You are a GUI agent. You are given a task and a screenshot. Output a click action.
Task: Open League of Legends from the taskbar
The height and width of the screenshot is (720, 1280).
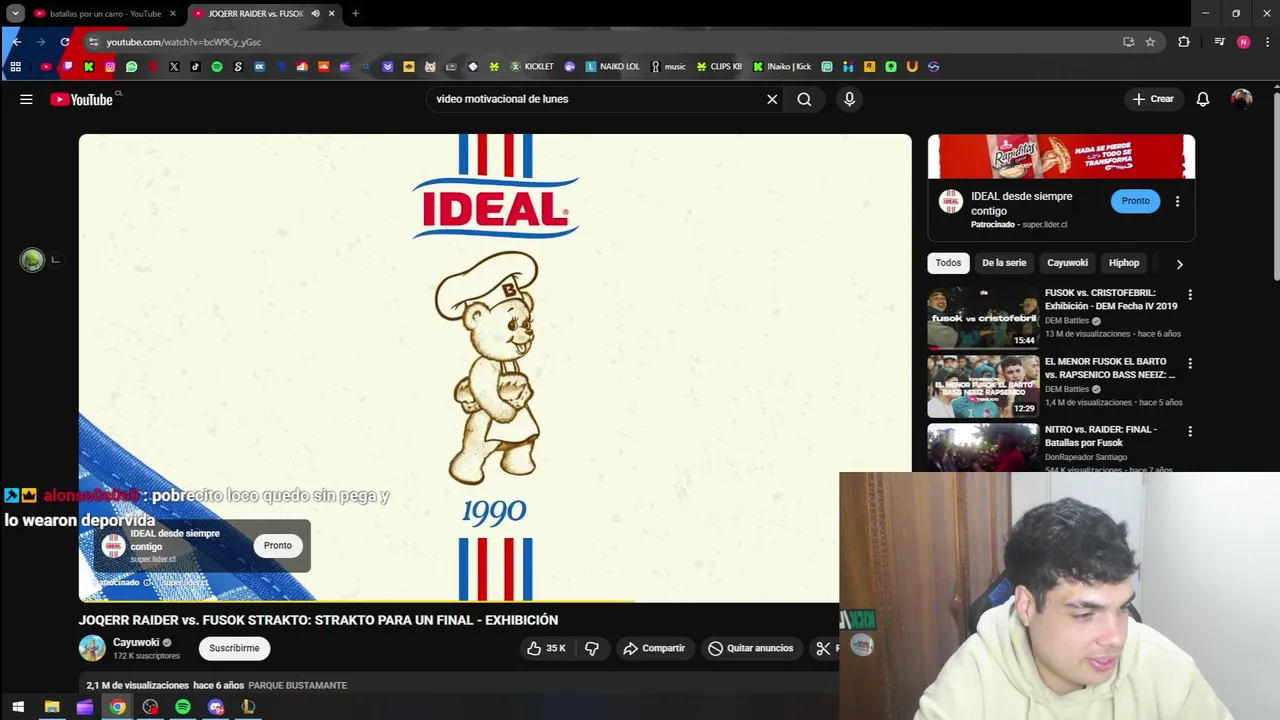click(x=248, y=707)
